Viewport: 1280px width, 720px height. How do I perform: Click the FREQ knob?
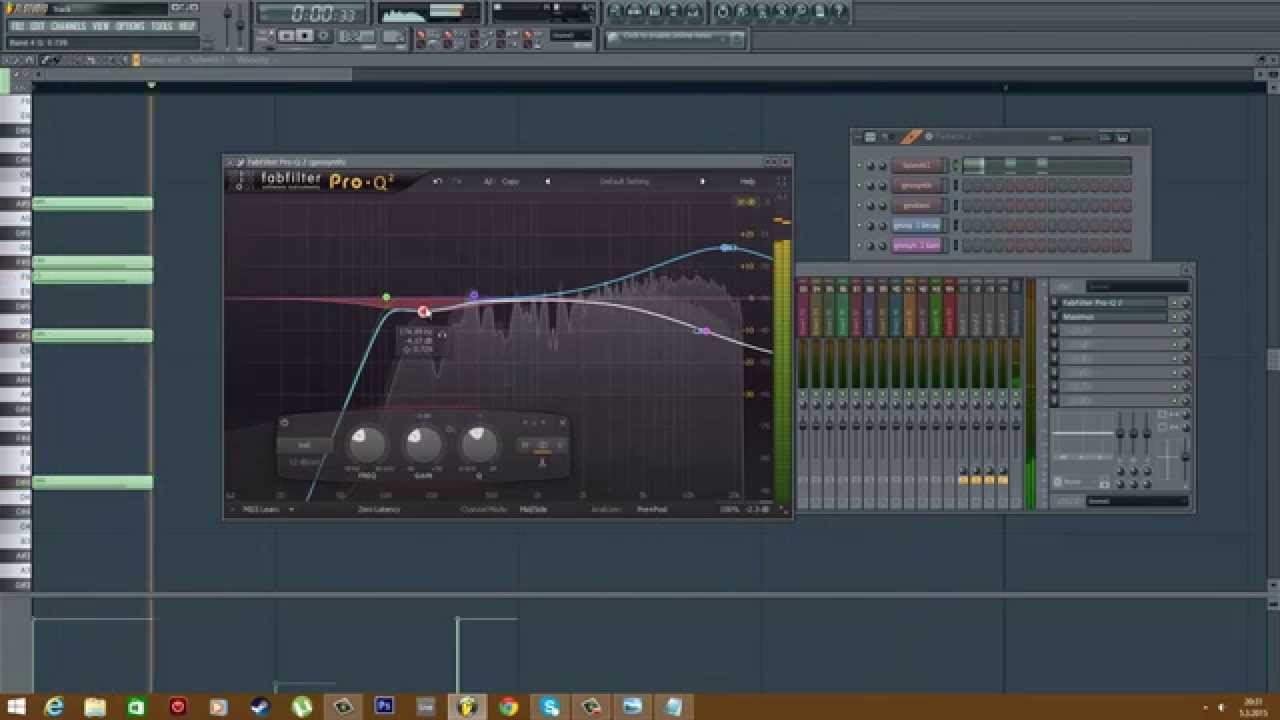point(367,445)
